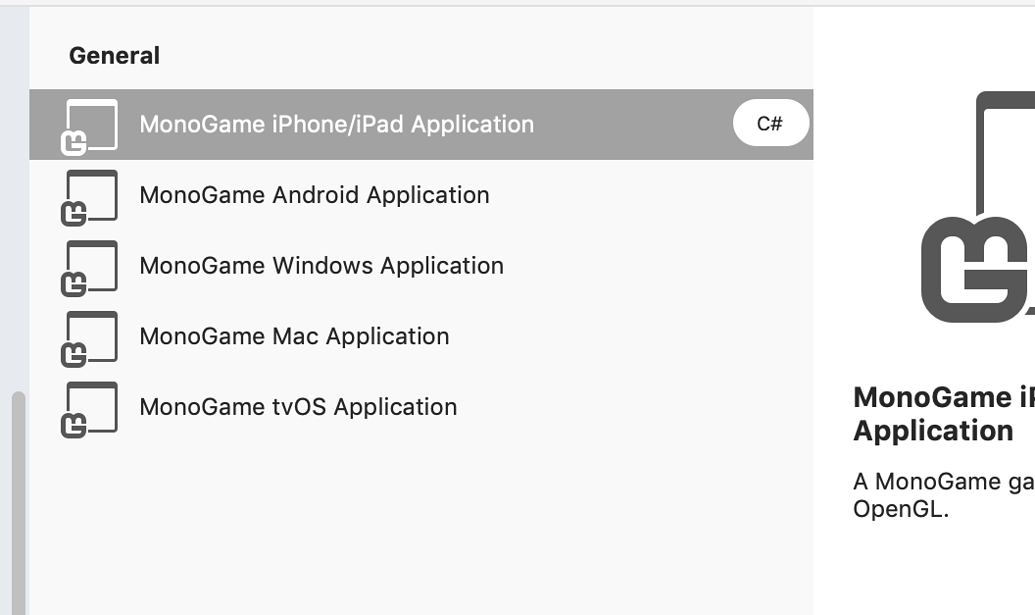Click blank preview pane area below description
The image size is (1035, 615).
pyautogui.click(x=930, y=570)
